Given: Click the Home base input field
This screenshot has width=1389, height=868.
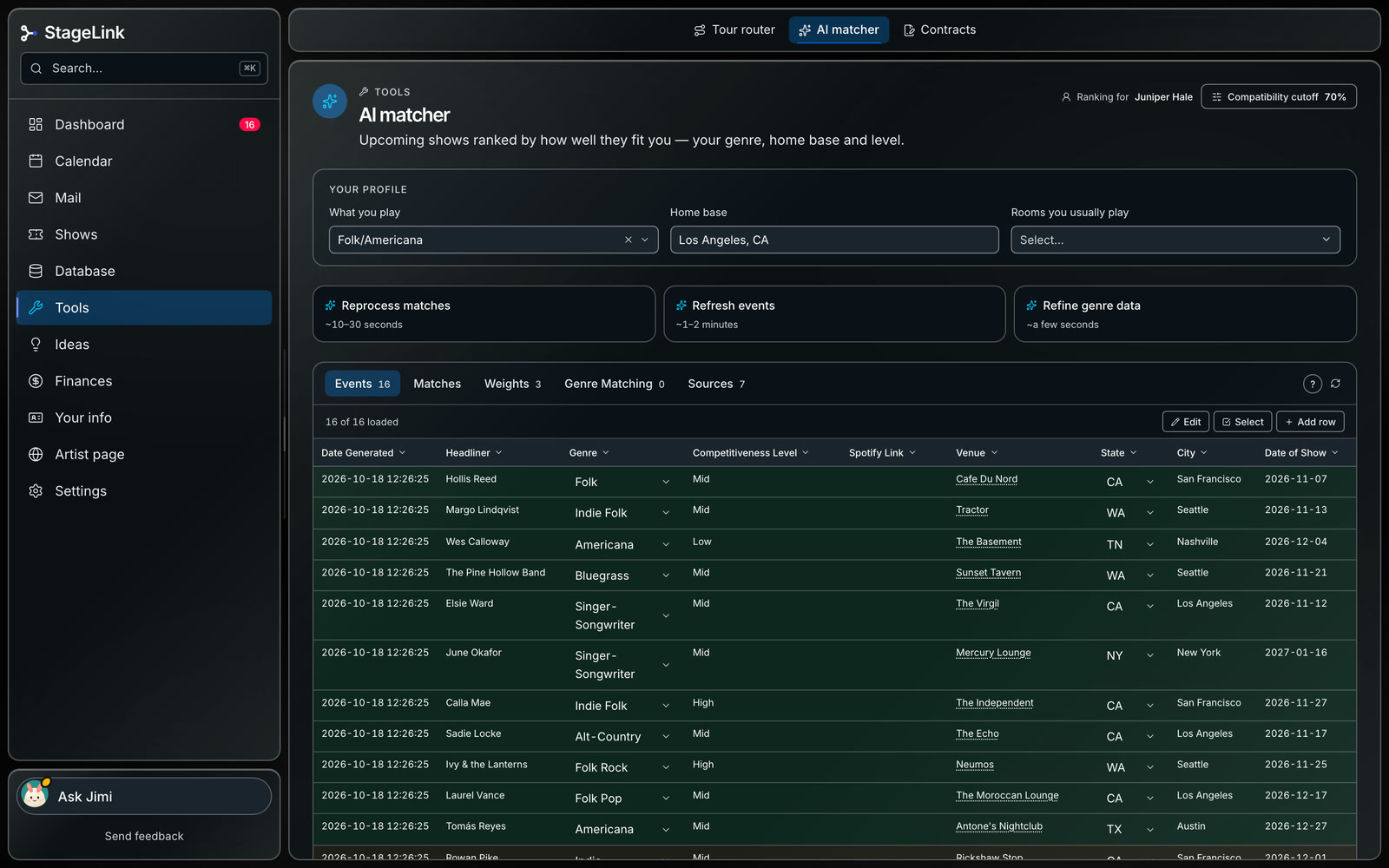Looking at the screenshot, I should click(x=834, y=240).
